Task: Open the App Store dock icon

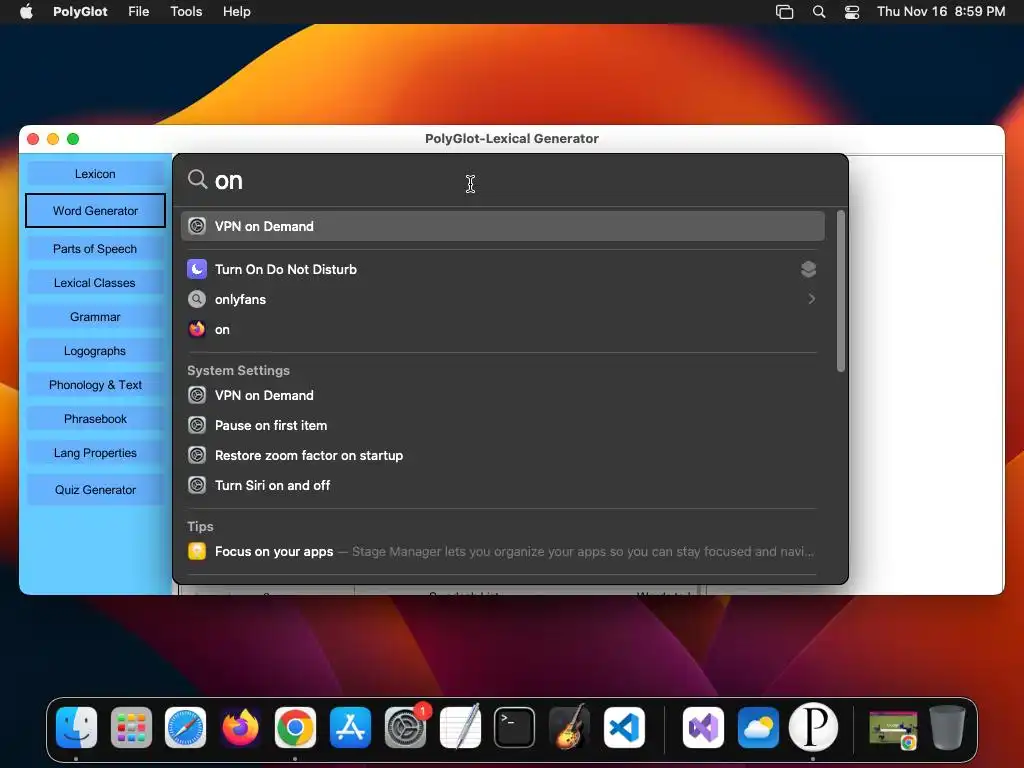Action: (x=350, y=727)
